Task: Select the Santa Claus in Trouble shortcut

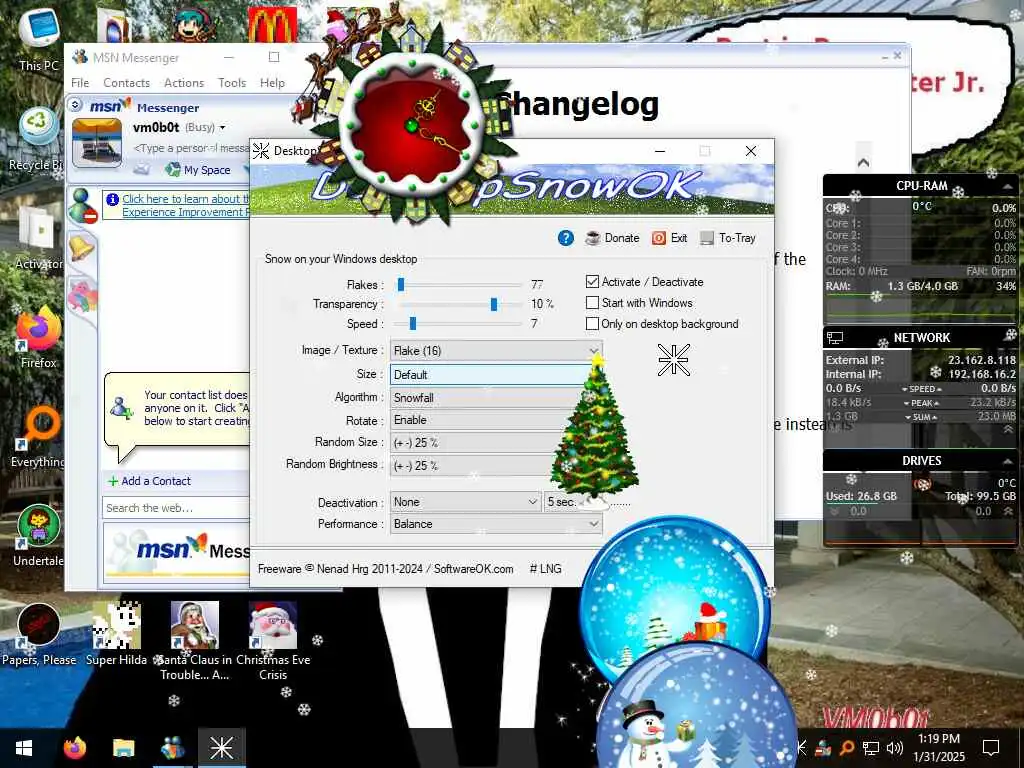Action: tap(195, 641)
